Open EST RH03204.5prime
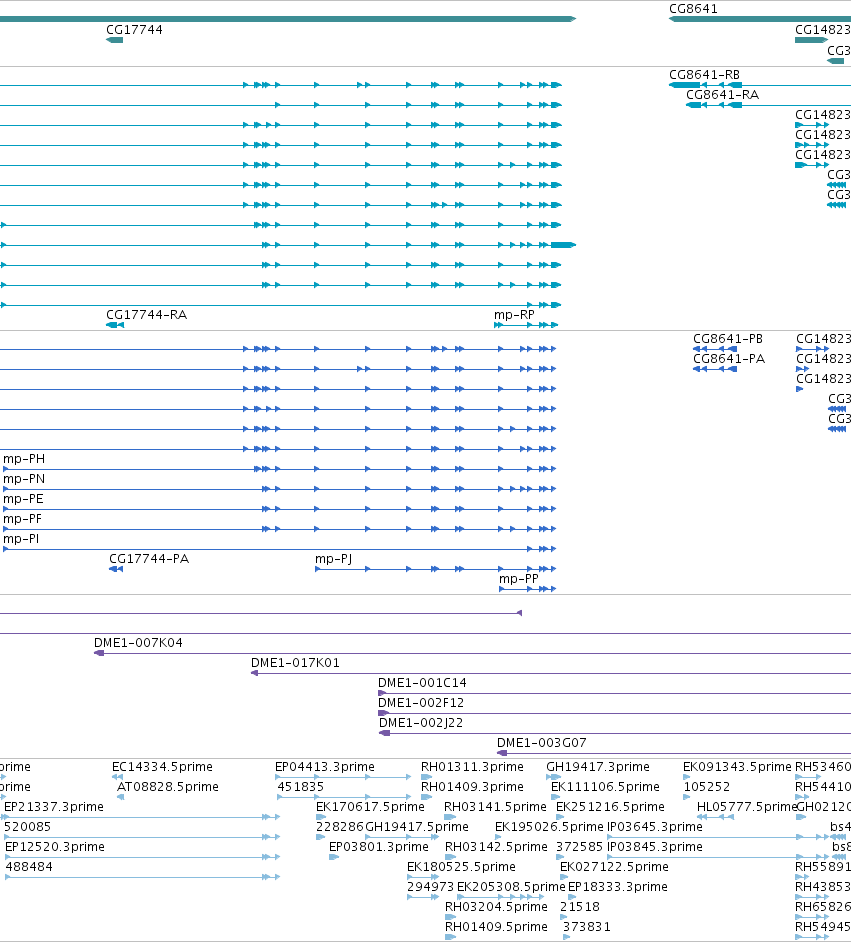 (x=496, y=907)
